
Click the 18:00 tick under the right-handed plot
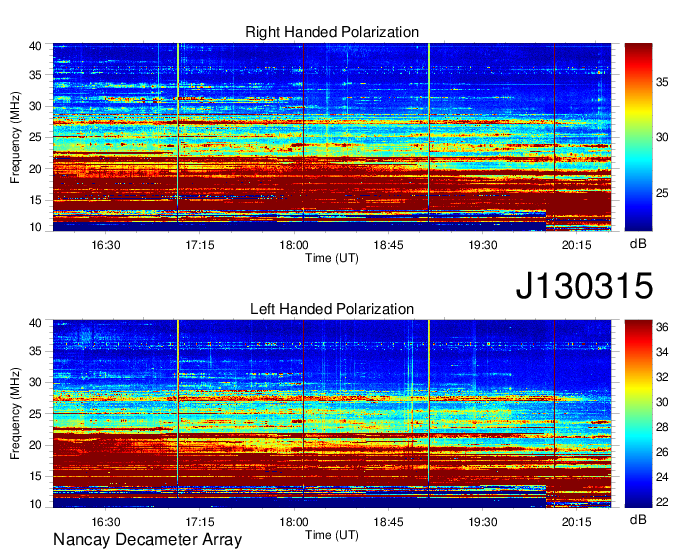pyautogui.click(x=294, y=245)
